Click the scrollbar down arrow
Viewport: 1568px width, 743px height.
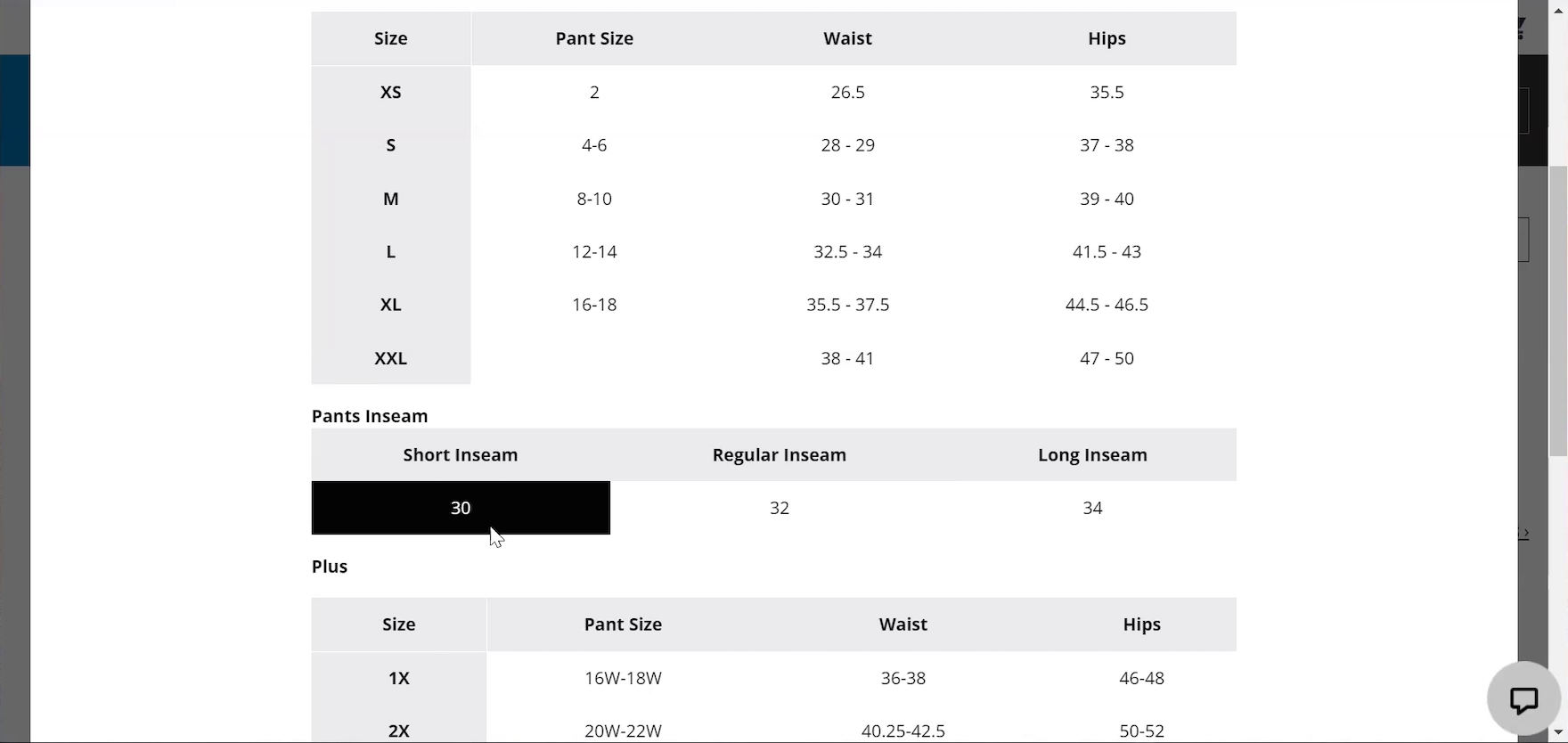[x=1559, y=733]
